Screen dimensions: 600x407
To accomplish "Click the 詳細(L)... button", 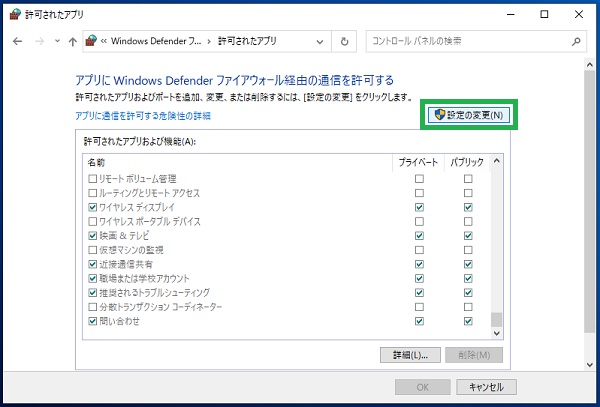I will (410, 355).
